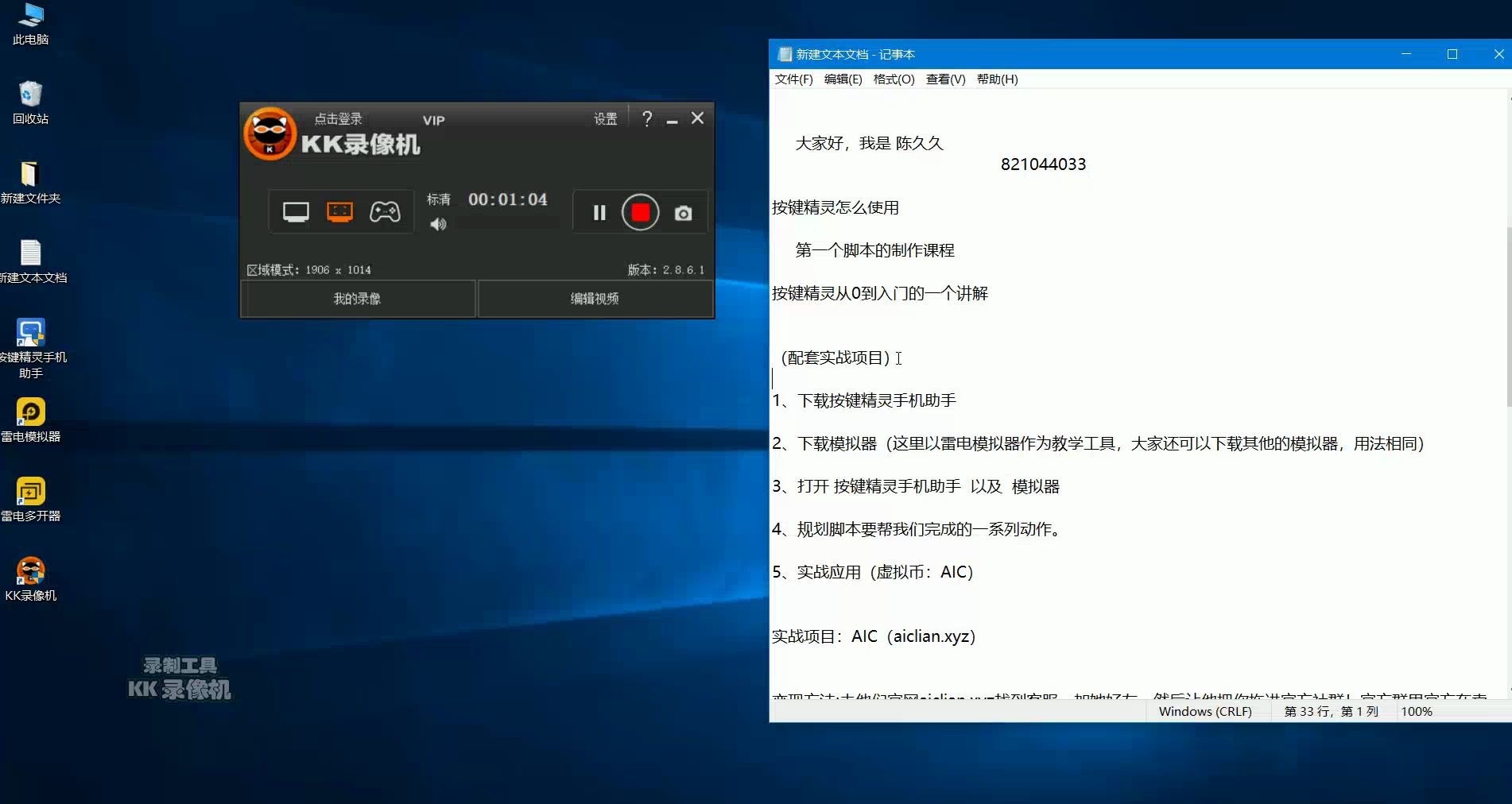Click text line 按键精灵怎么使用
The height and width of the screenshot is (804, 1512).
point(835,208)
